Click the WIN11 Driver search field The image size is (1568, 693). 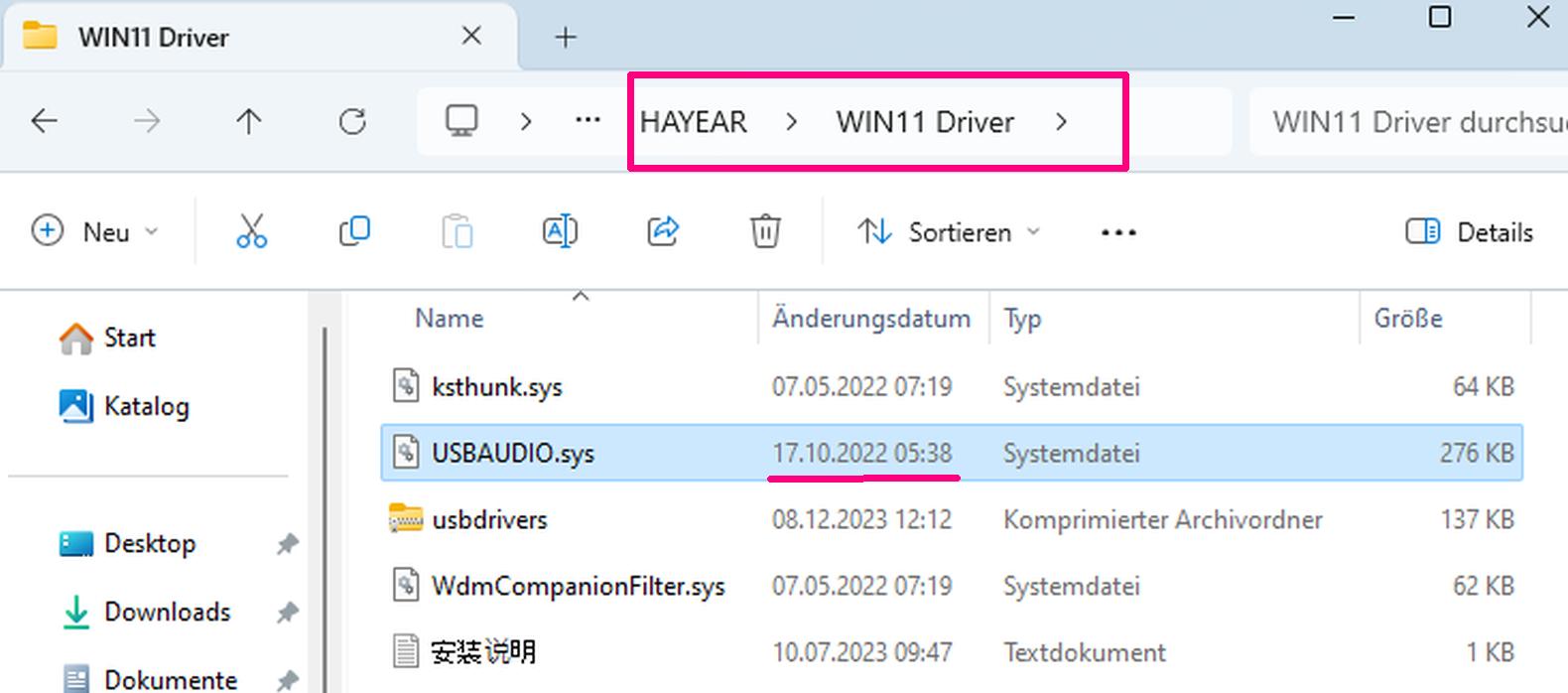pos(1409,122)
